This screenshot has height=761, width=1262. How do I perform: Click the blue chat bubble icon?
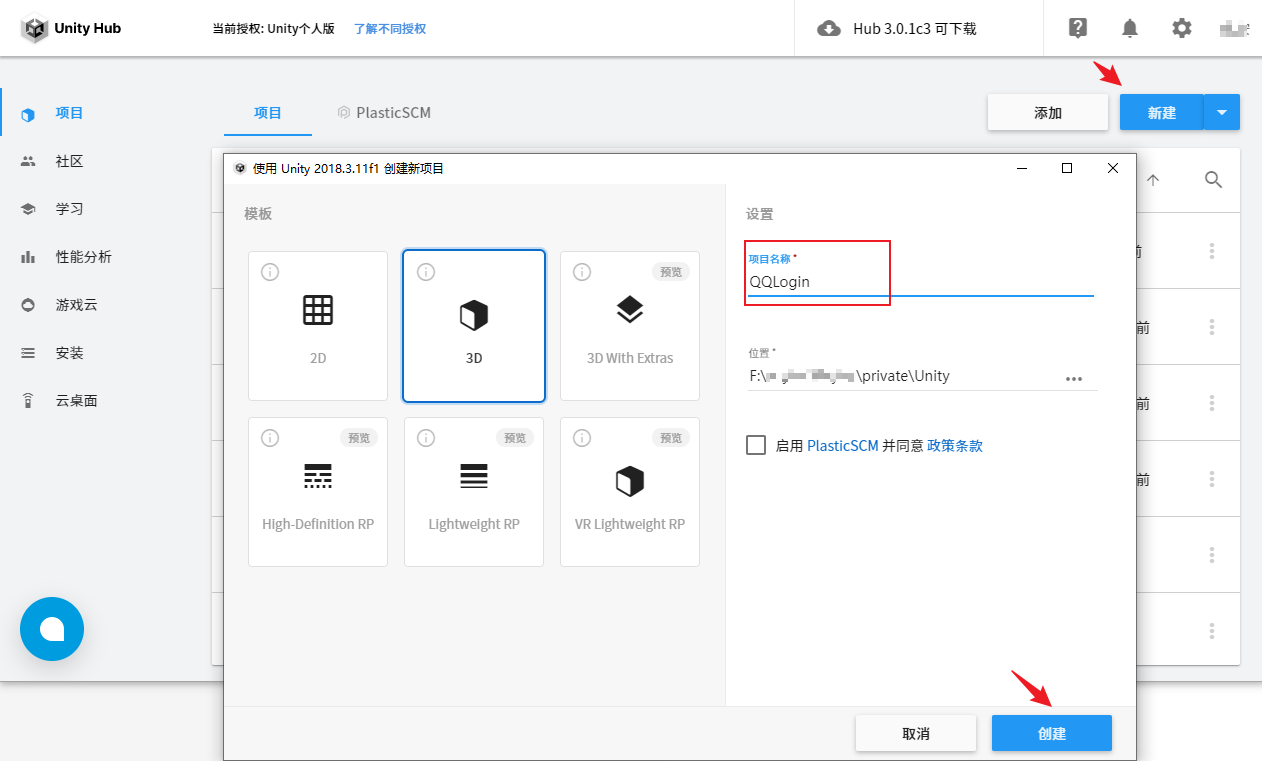(x=52, y=629)
